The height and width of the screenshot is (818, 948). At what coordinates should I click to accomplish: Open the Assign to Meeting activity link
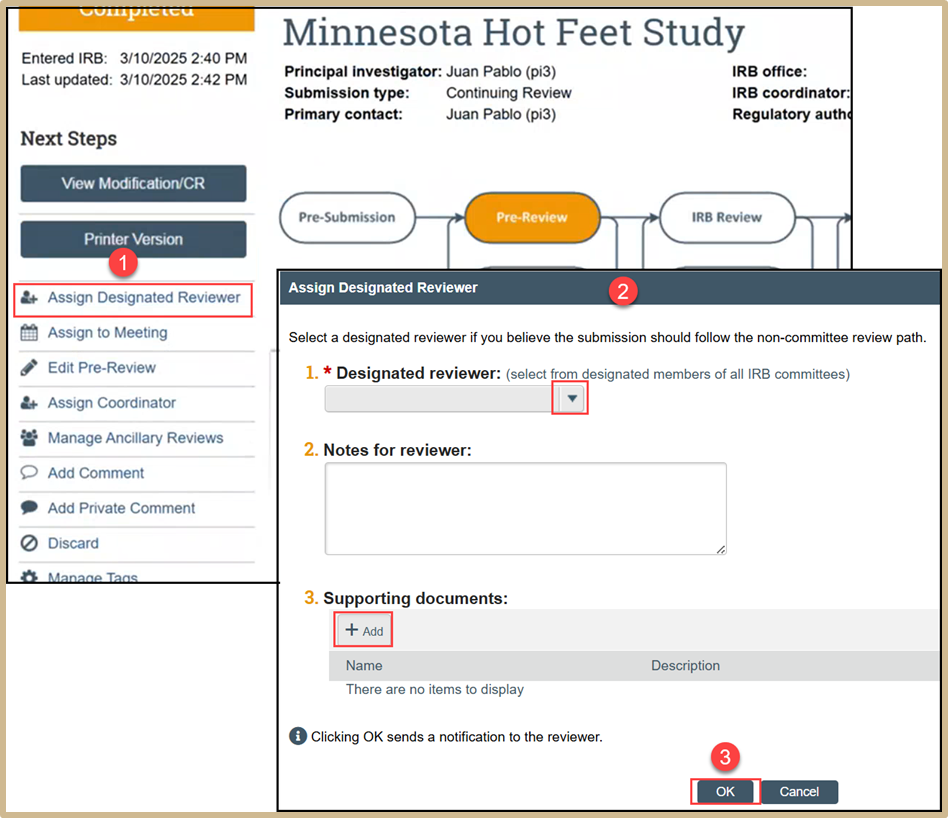pos(107,333)
